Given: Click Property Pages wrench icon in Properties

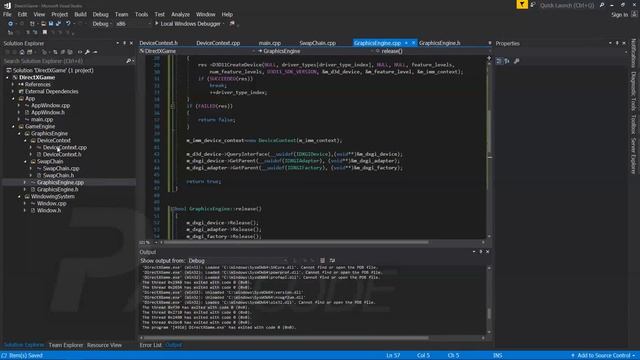Looking at the screenshot, I should pyautogui.click(x=517, y=61).
